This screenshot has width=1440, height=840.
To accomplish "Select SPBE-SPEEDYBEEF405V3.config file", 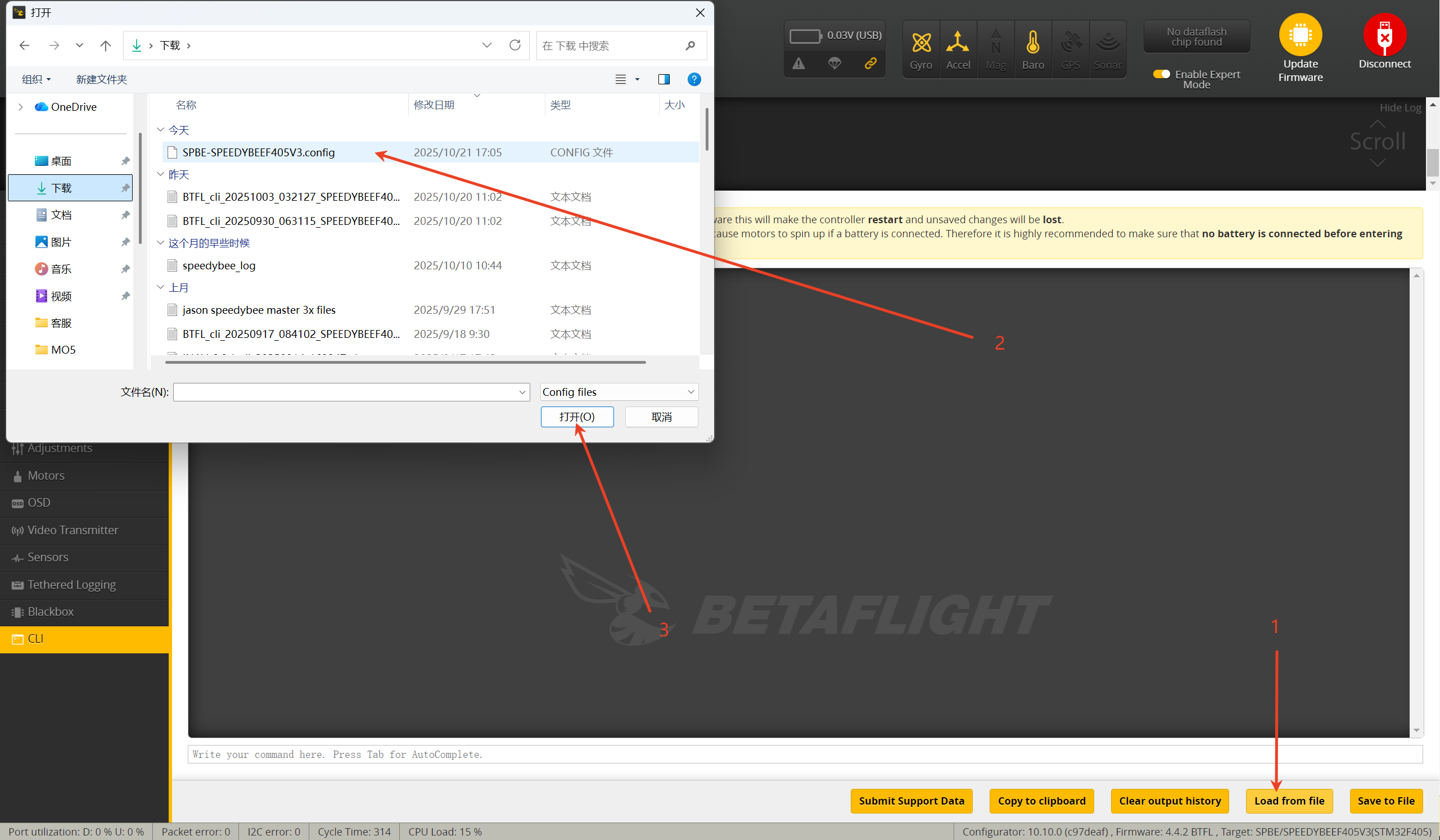I will (258, 152).
